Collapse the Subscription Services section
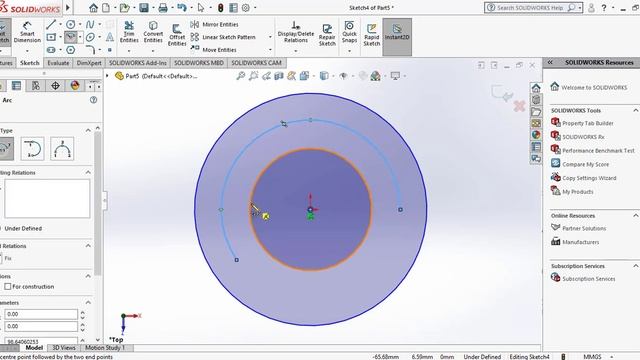The image size is (640, 360). pyautogui.click(x=636, y=266)
